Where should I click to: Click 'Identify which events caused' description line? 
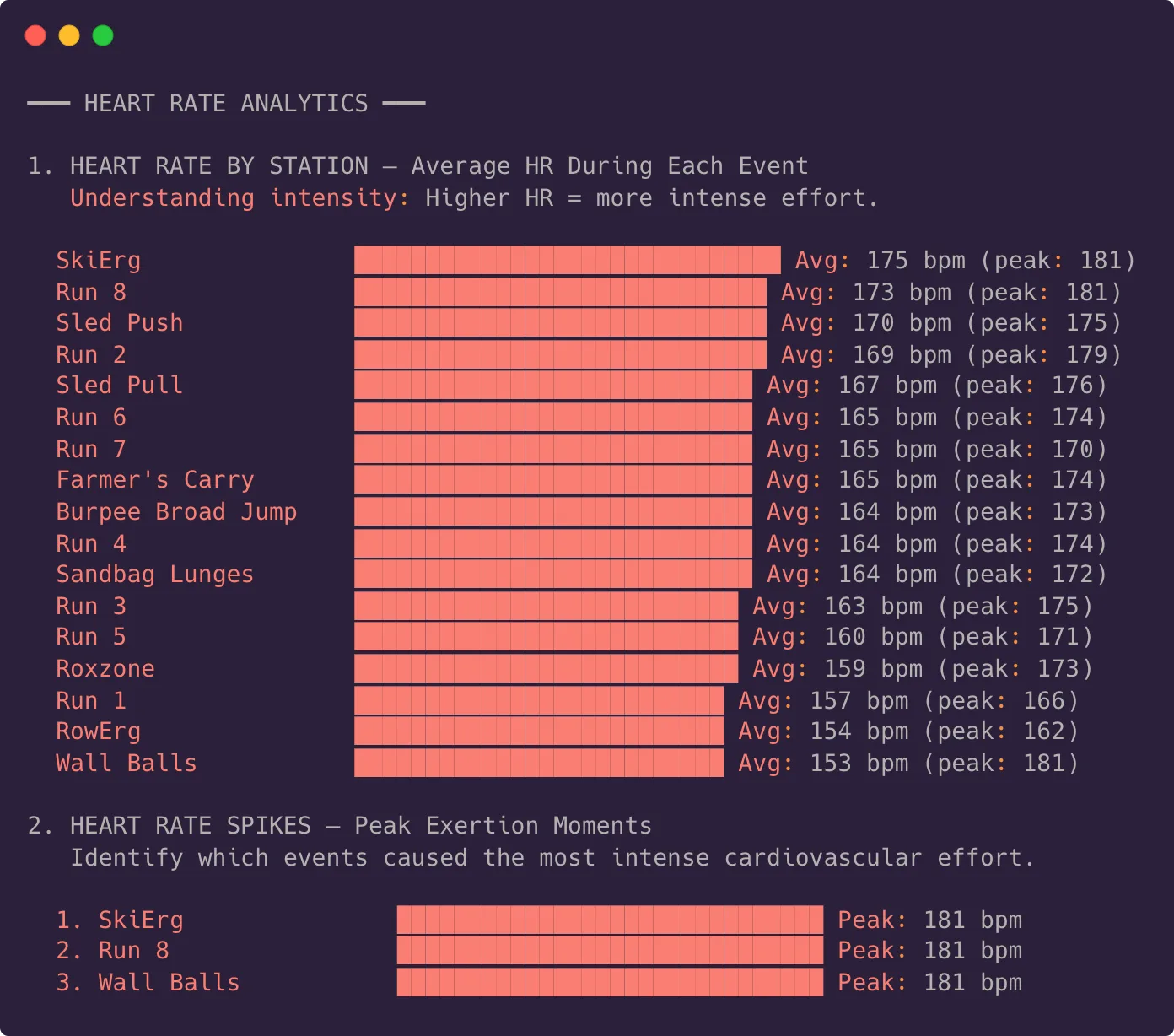(x=552, y=858)
